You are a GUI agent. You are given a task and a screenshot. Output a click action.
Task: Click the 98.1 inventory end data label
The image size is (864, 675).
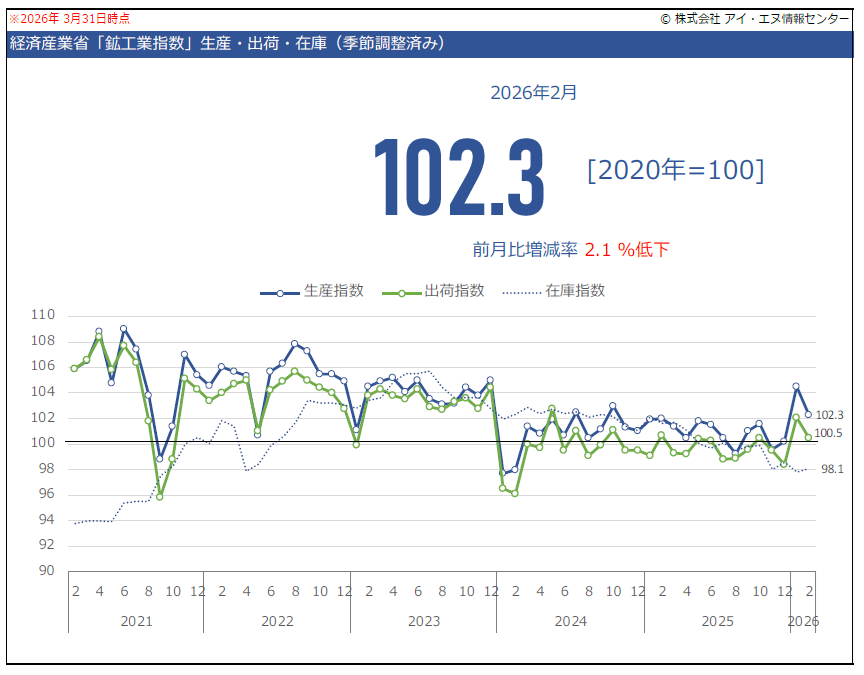click(x=832, y=469)
